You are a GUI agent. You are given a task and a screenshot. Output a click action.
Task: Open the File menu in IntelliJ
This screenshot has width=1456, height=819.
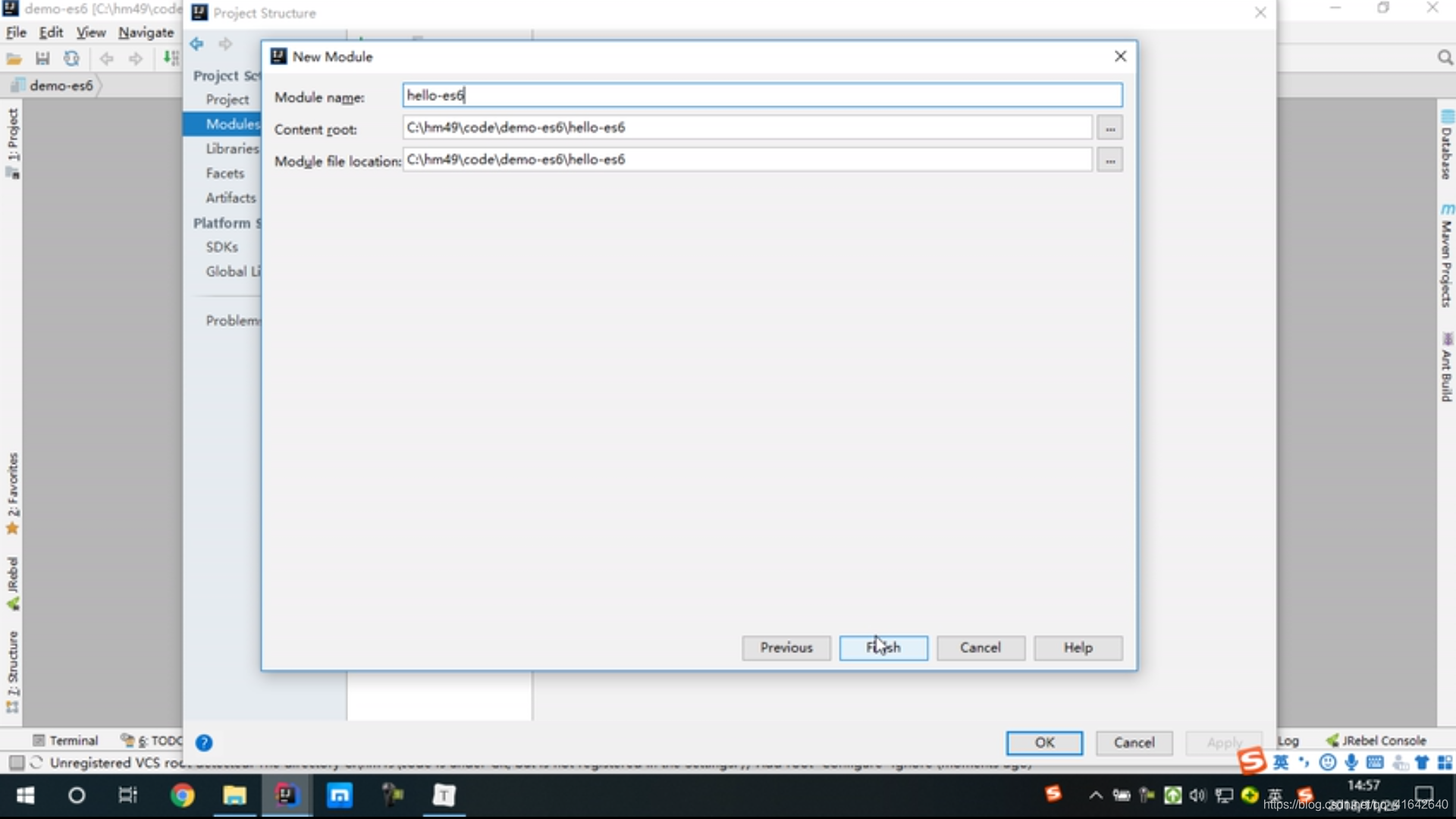click(x=16, y=33)
